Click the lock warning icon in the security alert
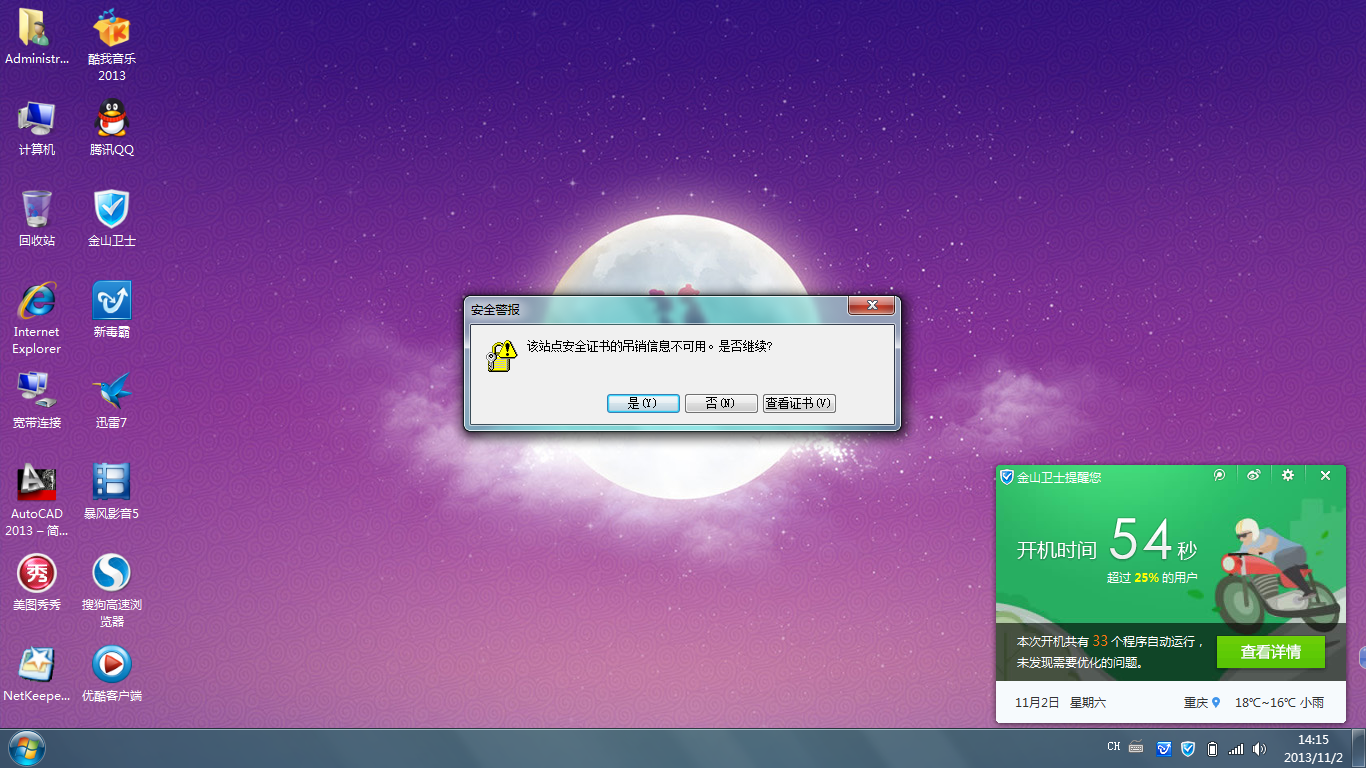 point(501,356)
